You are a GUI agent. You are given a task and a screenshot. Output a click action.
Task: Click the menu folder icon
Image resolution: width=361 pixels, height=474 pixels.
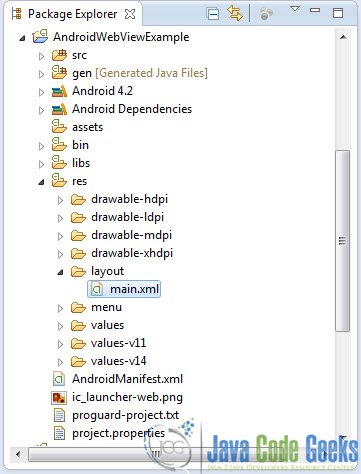(78, 308)
